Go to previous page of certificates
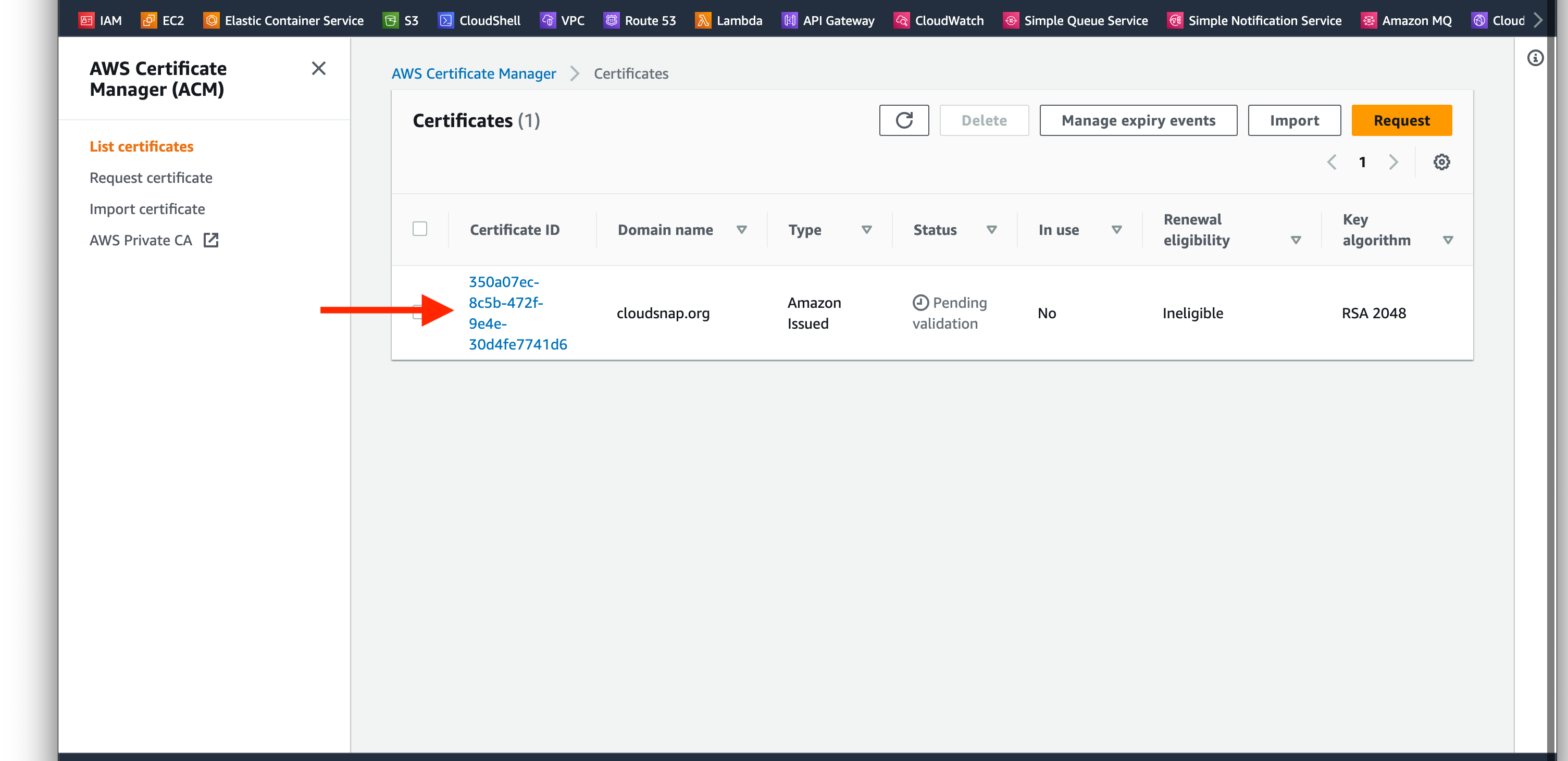 [x=1332, y=162]
